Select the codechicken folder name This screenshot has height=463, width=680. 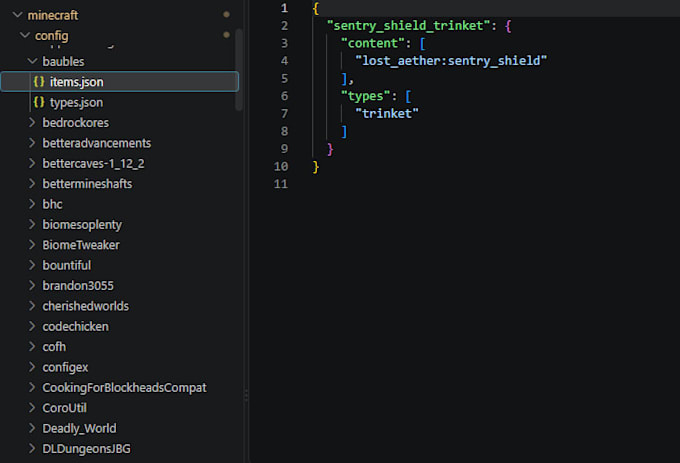coord(75,326)
